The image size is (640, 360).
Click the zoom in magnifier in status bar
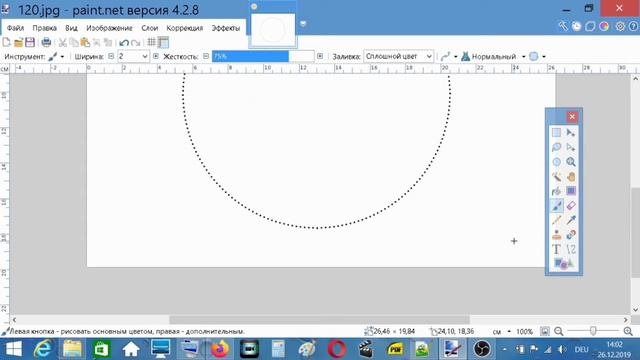click(628, 331)
